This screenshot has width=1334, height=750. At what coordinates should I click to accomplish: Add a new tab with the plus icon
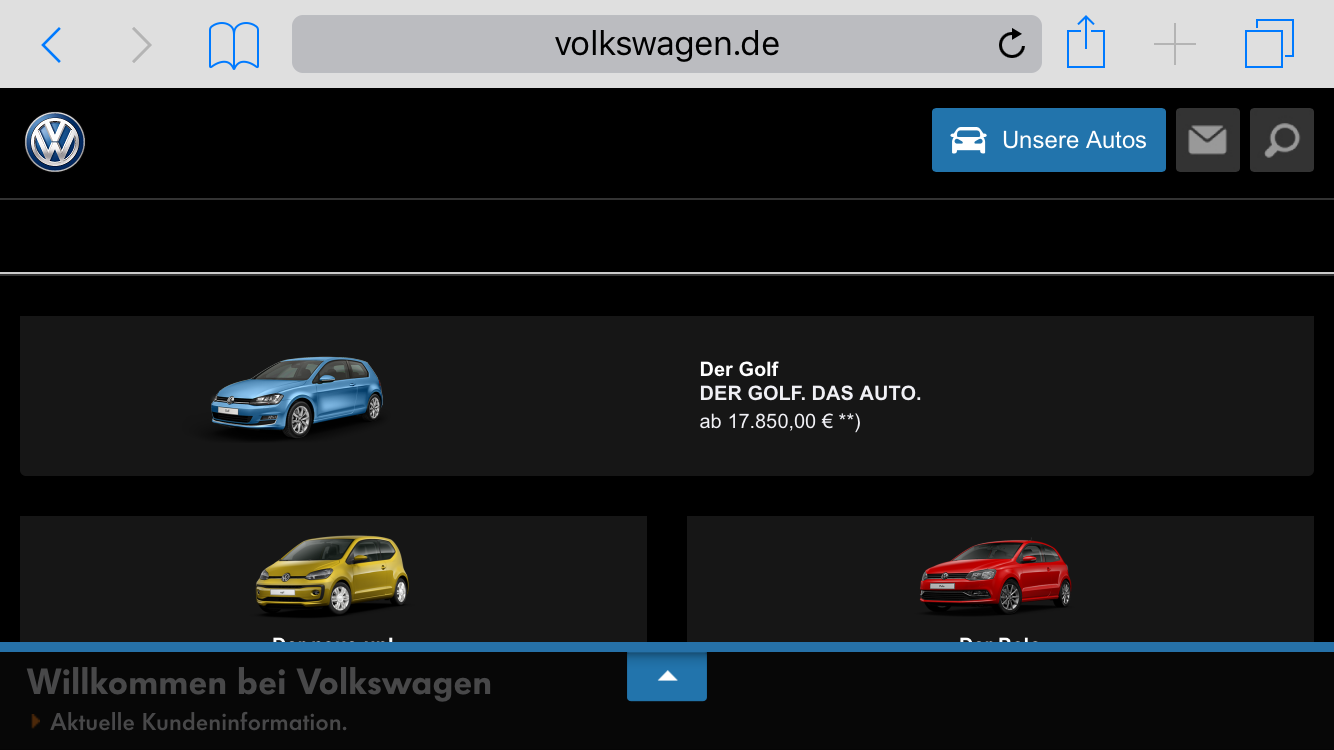(x=1175, y=45)
